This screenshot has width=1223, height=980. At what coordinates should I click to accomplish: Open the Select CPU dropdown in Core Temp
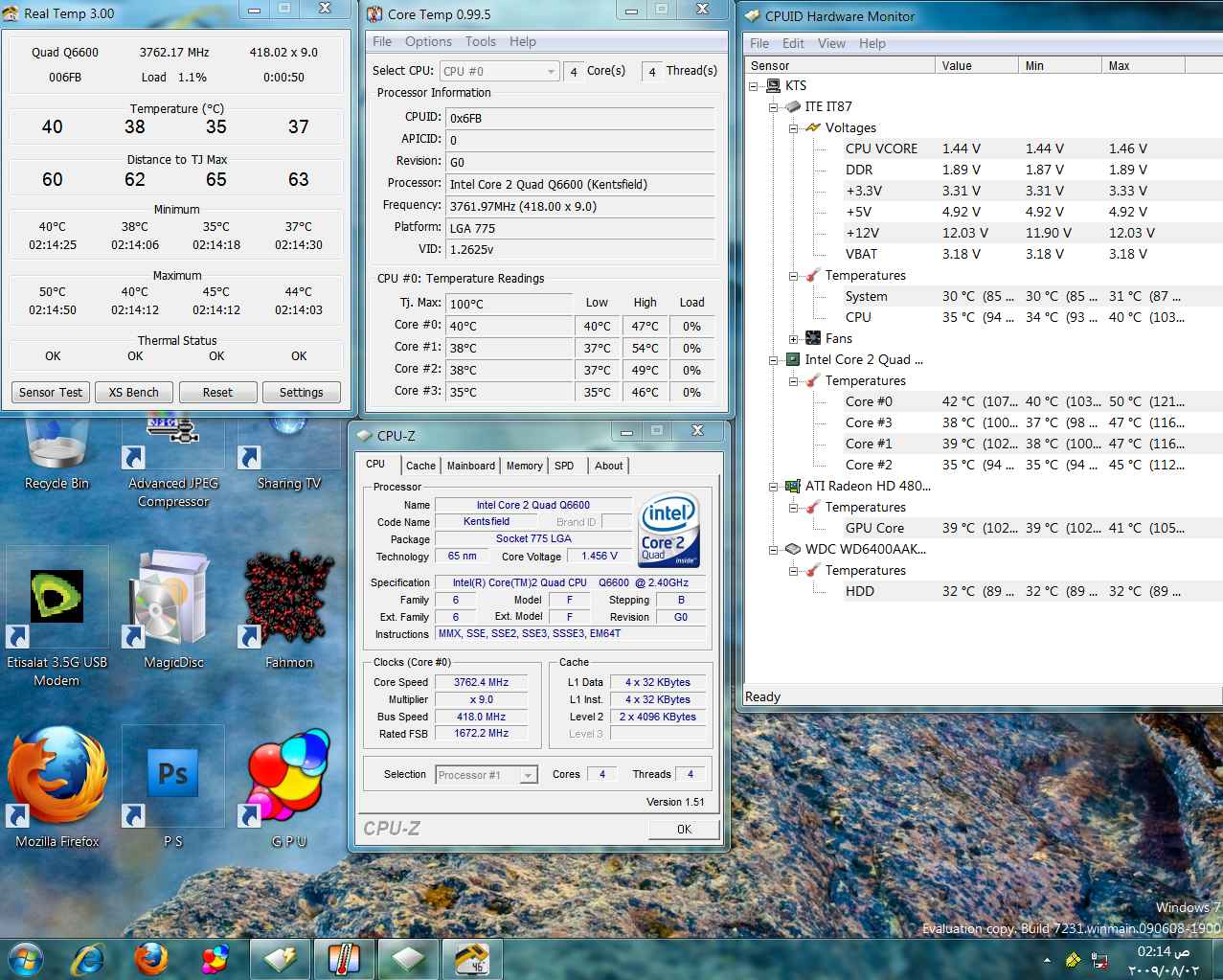(499, 71)
